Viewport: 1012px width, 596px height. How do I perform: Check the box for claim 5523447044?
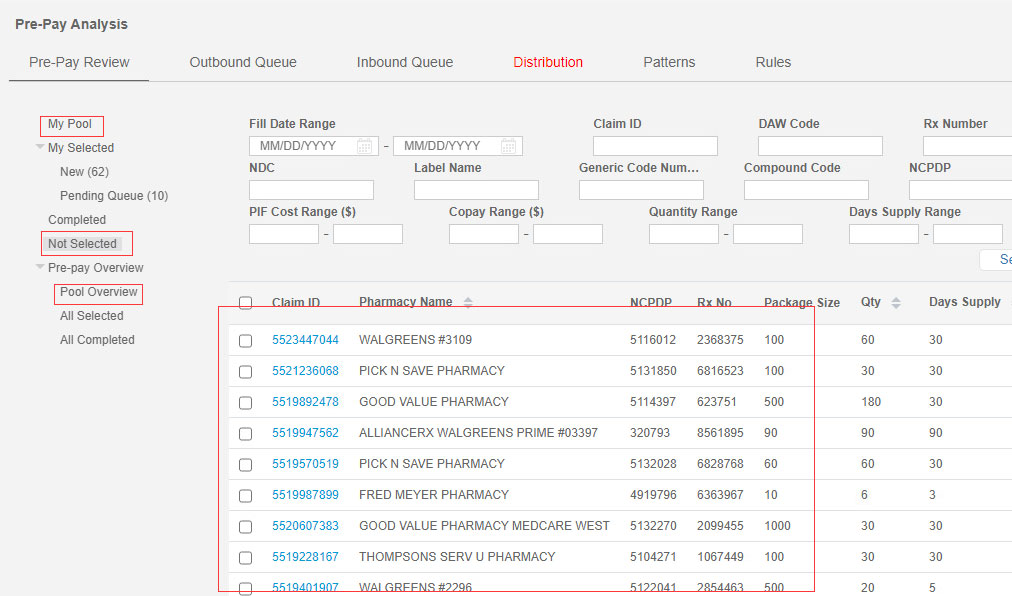click(x=245, y=340)
